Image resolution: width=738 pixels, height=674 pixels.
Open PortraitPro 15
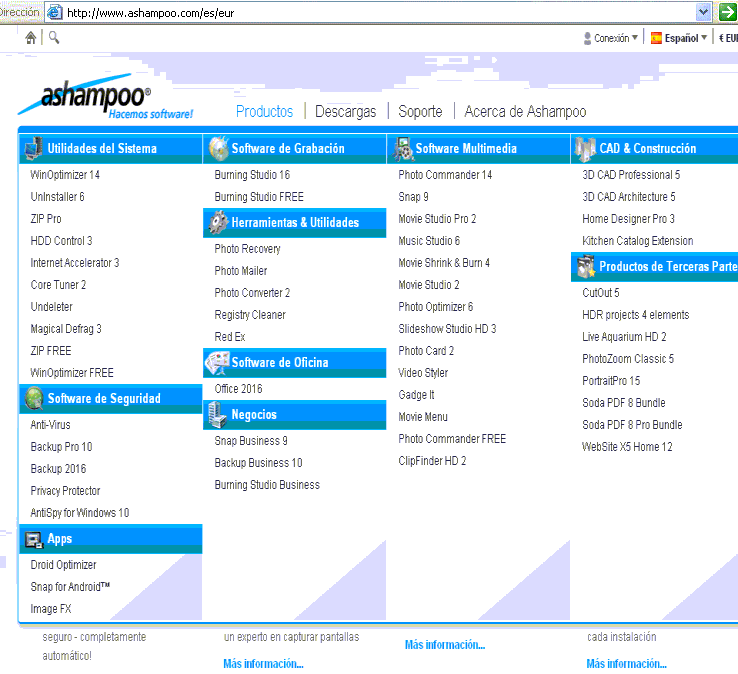[x=611, y=380]
